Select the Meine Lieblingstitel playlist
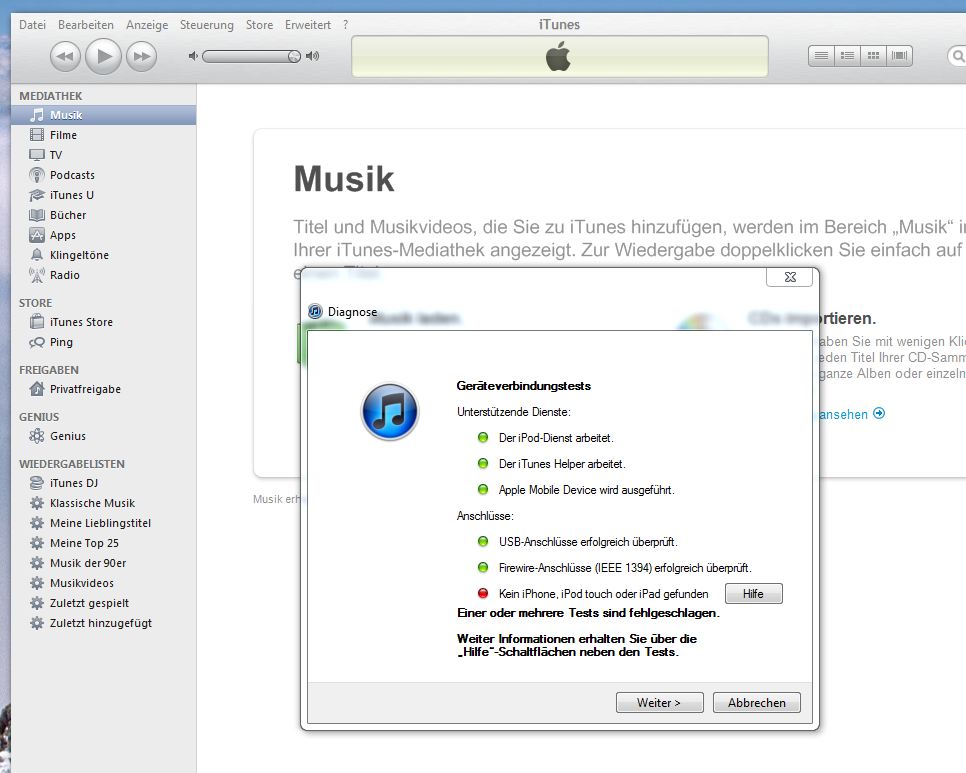 (x=104, y=523)
